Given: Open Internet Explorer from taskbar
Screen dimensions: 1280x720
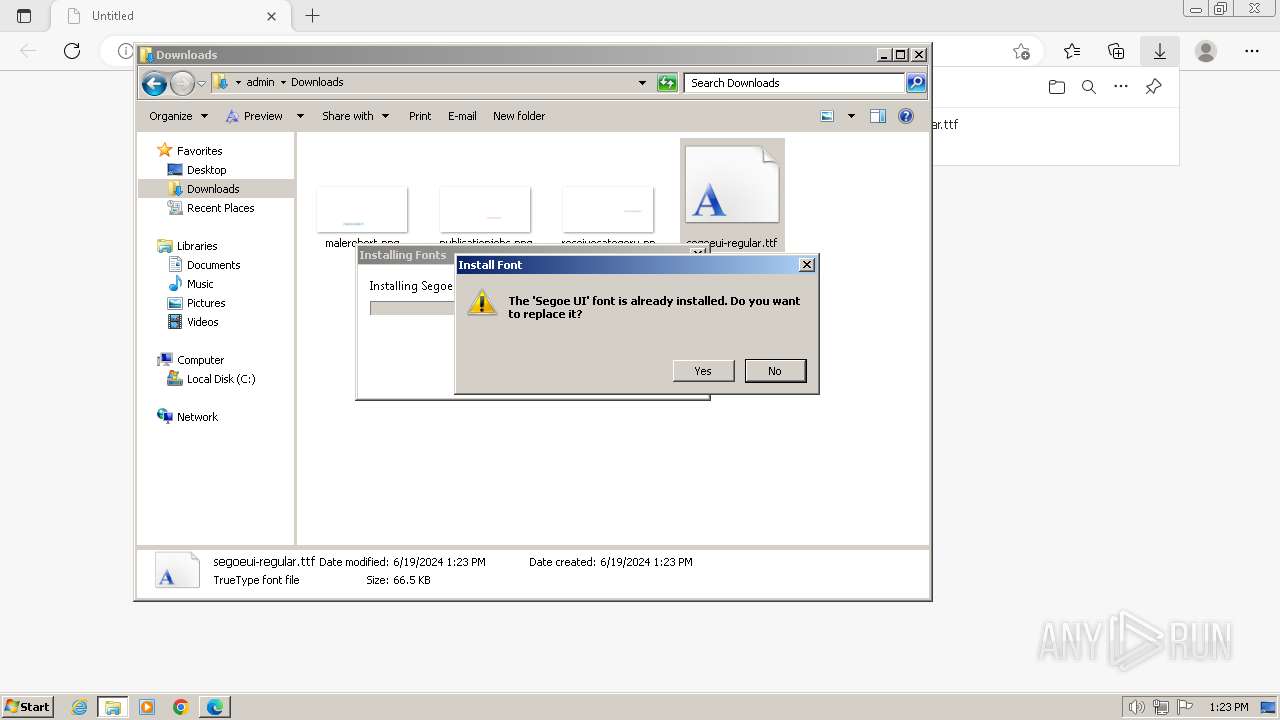Looking at the screenshot, I should [79, 707].
